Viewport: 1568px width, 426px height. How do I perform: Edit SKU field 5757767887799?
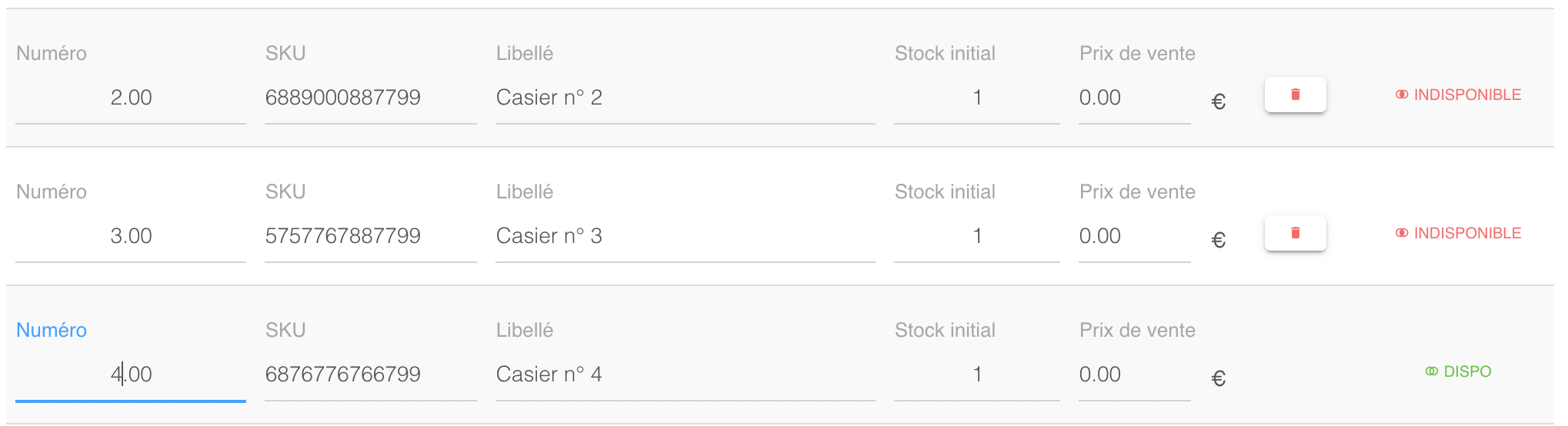tap(370, 236)
